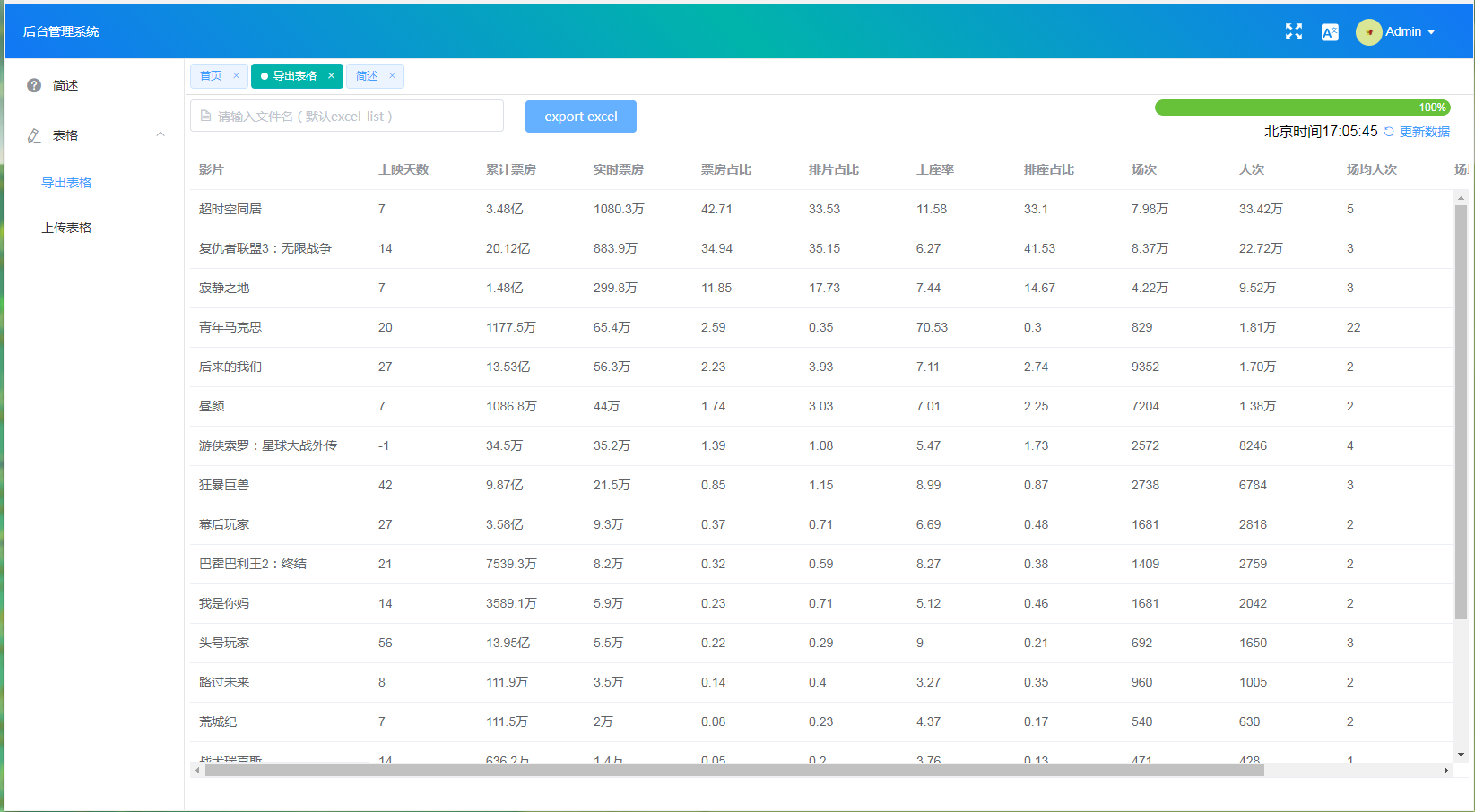Focus the file name input field

(347, 117)
